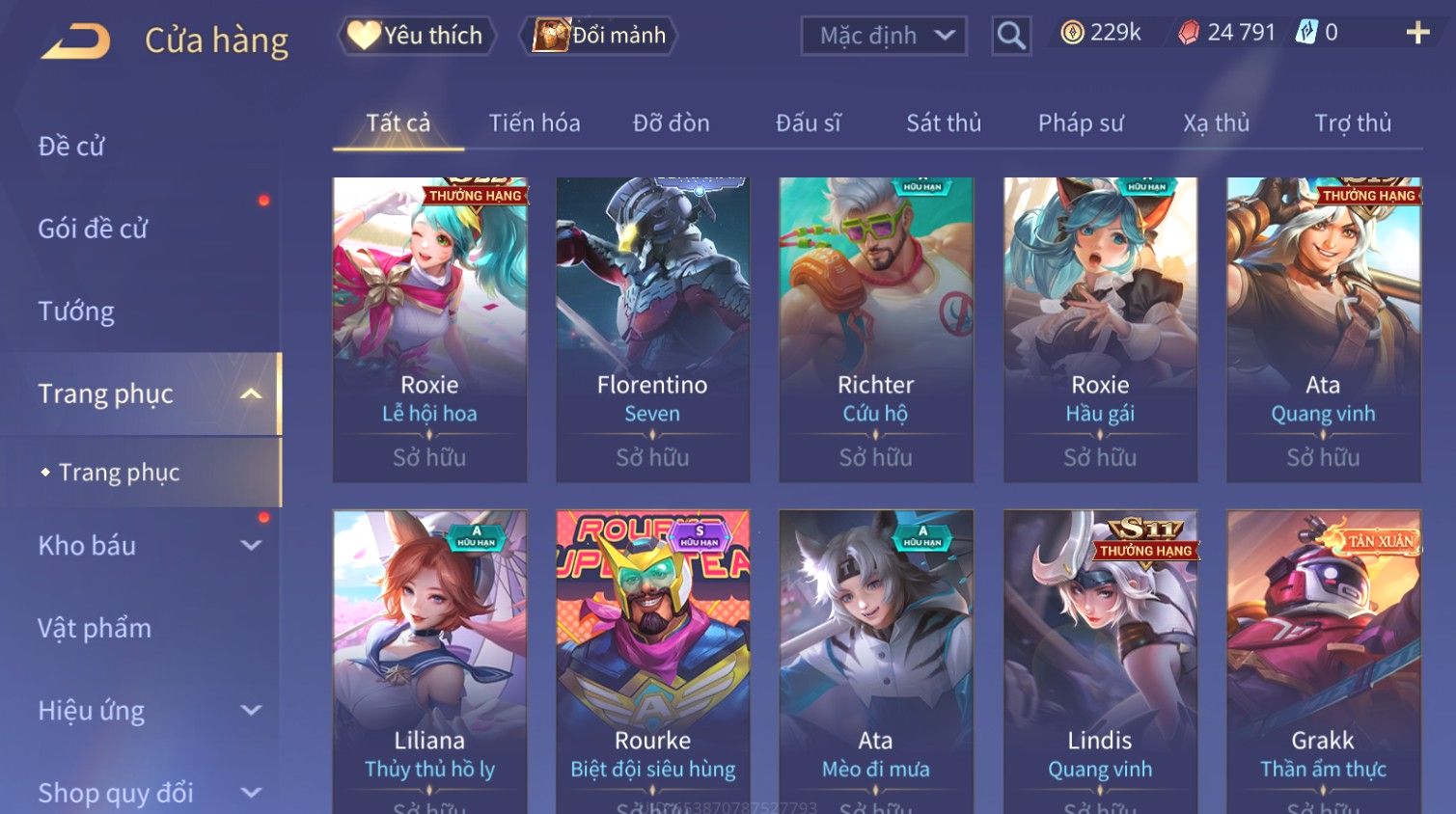1456x814 pixels.
Task: Open Gói đề cử in sidebar
Action: click(93, 229)
